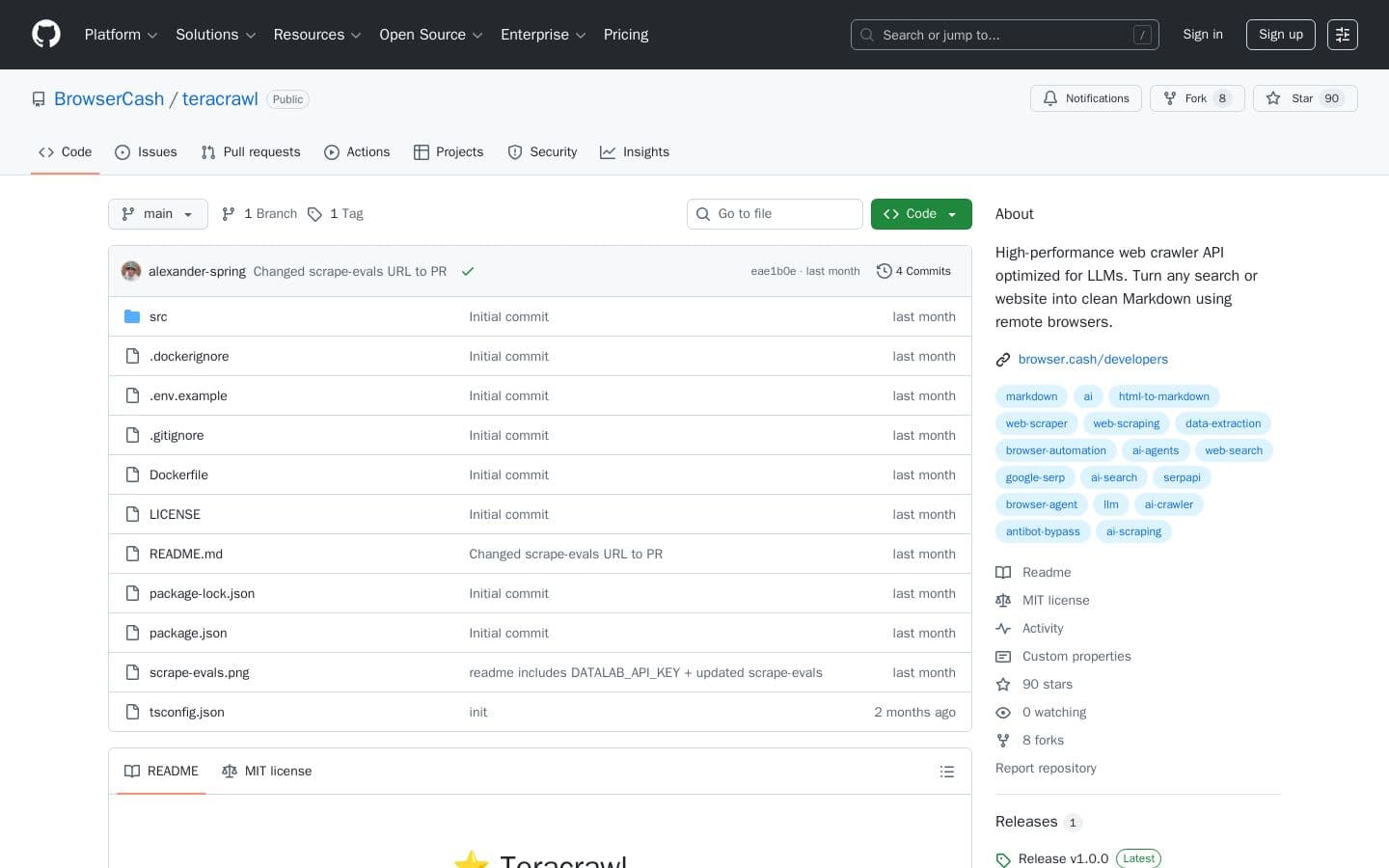Click the appearance settings icon in header
The image size is (1389, 868).
coord(1343,35)
